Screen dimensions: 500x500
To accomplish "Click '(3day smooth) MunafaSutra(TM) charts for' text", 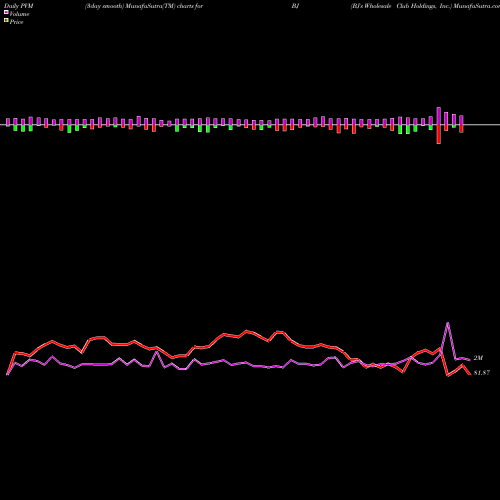I will click(x=144, y=6).
